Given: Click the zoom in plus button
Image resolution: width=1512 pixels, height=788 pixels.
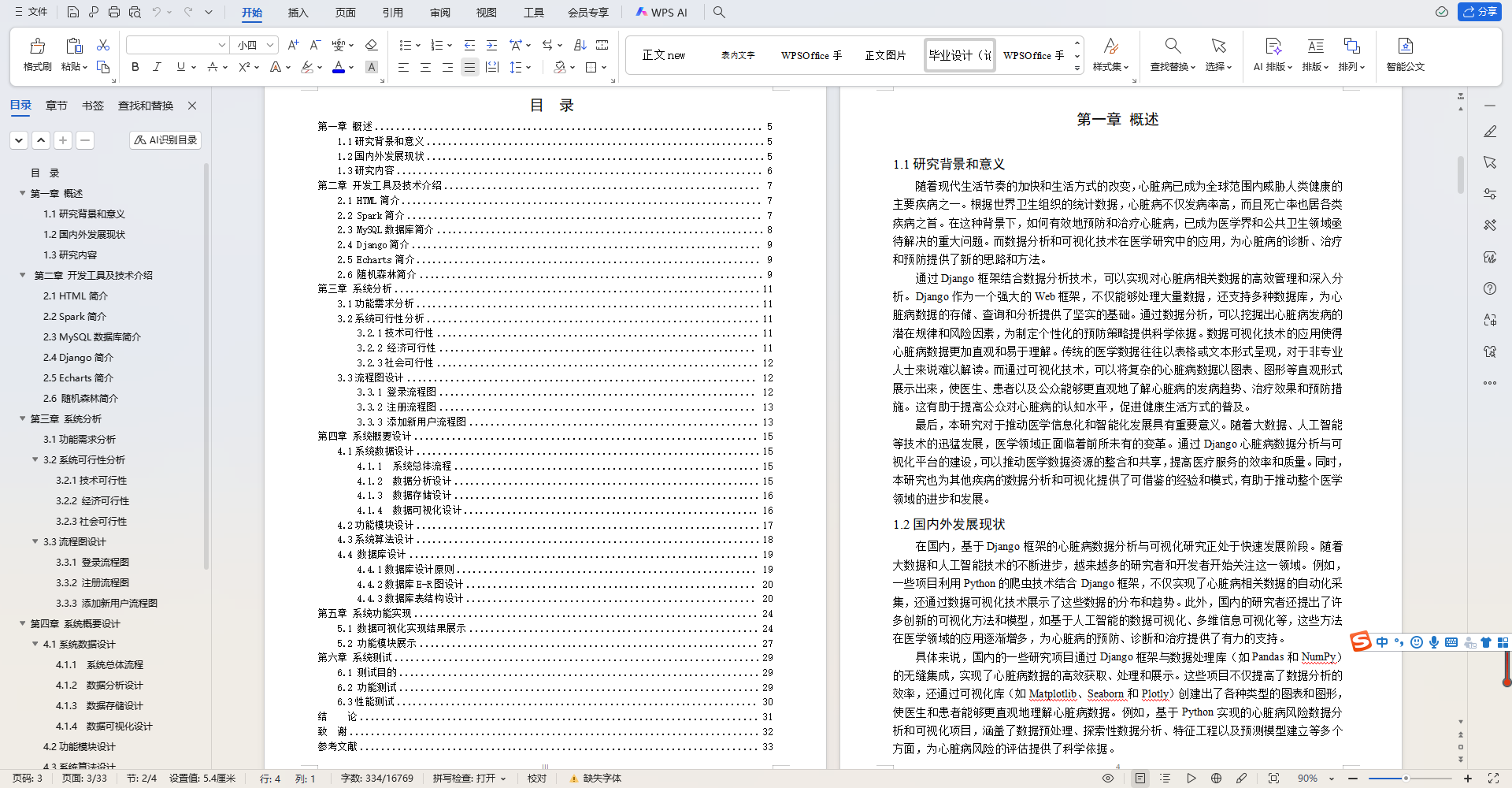Looking at the screenshot, I should point(1467,779).
